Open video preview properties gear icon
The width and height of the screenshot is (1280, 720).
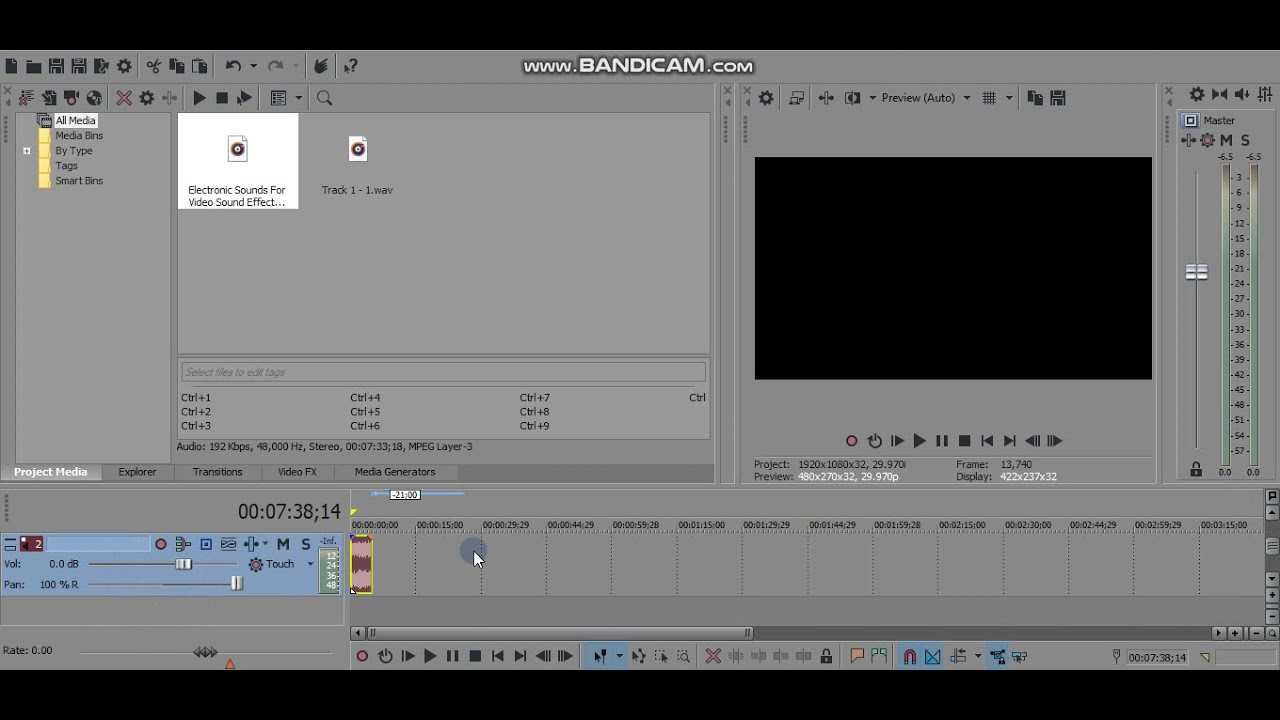pos(766,98)
